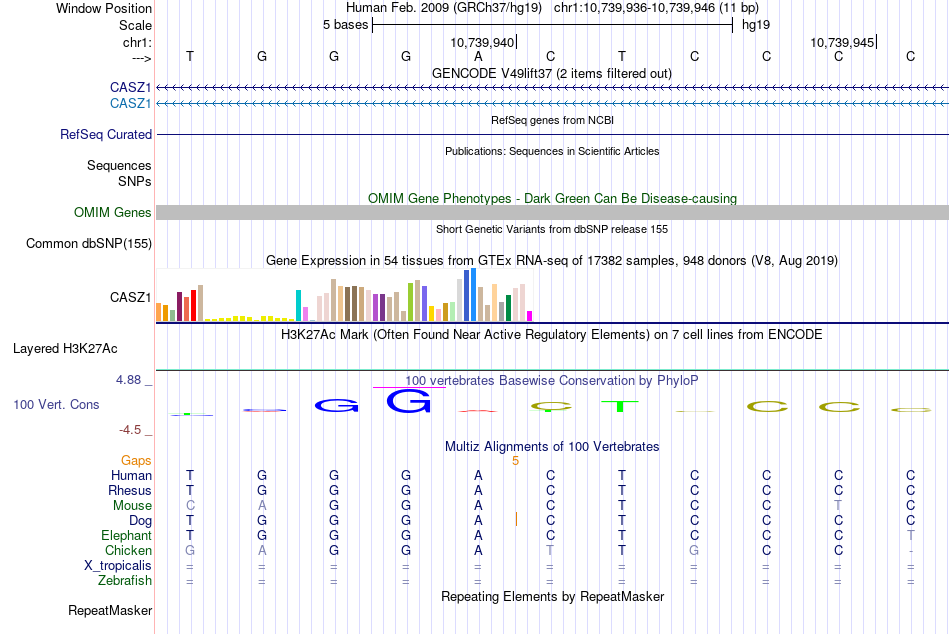Click the hg19 label beside the scale bar
The height and width of the screenshot is (634, 950).
click(756, 25)
